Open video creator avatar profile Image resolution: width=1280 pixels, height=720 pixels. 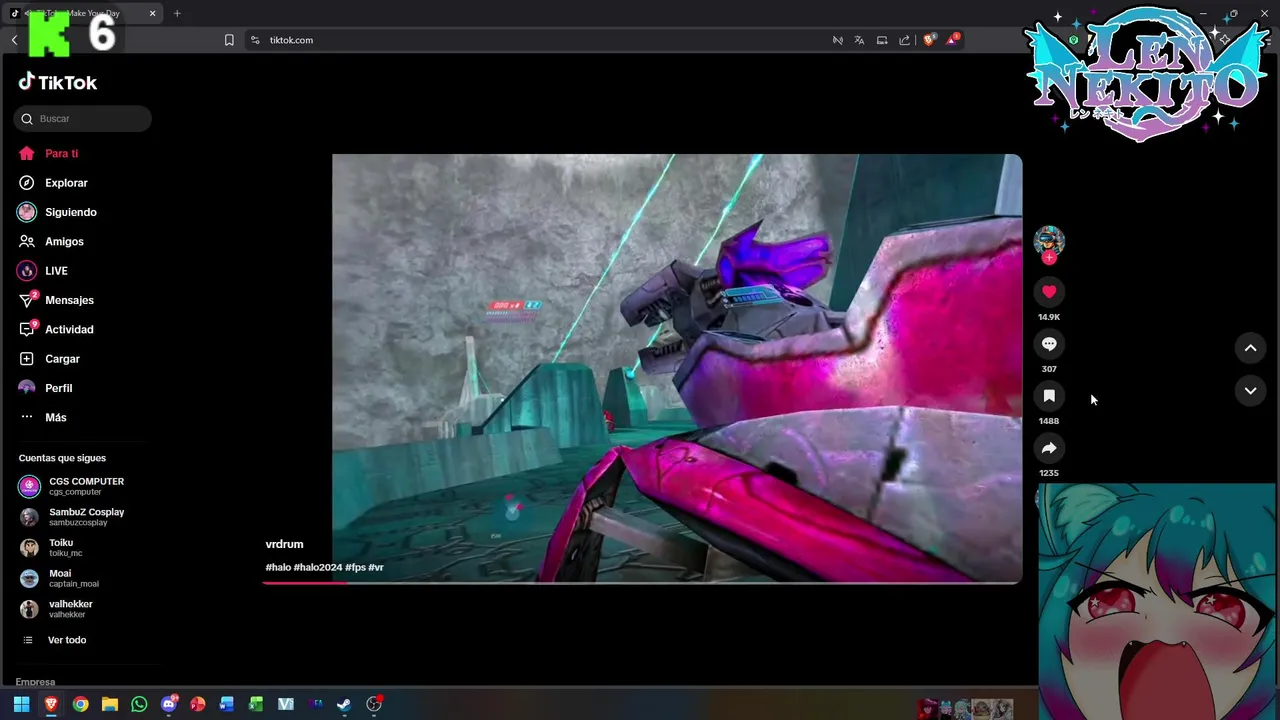[x=1049, y=240]
